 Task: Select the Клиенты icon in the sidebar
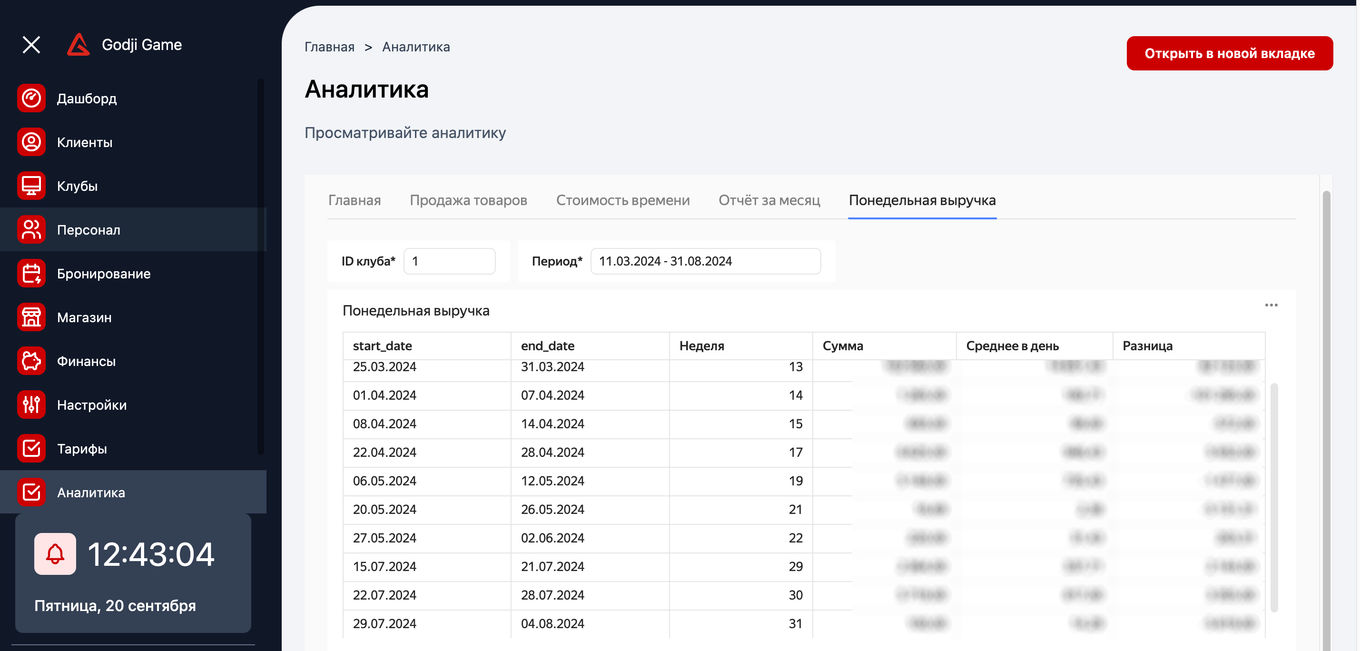pos(30,141)
